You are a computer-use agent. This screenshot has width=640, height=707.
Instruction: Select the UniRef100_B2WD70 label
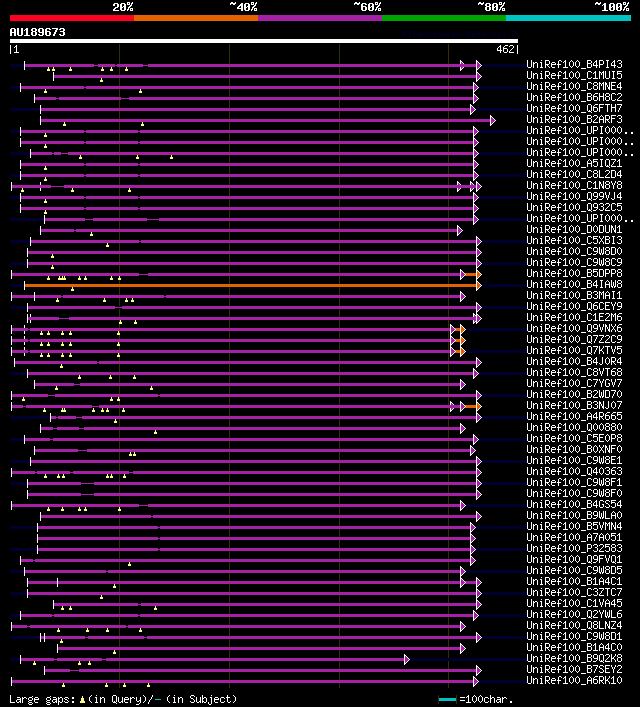pyautogui.click(x=574, y=394)
